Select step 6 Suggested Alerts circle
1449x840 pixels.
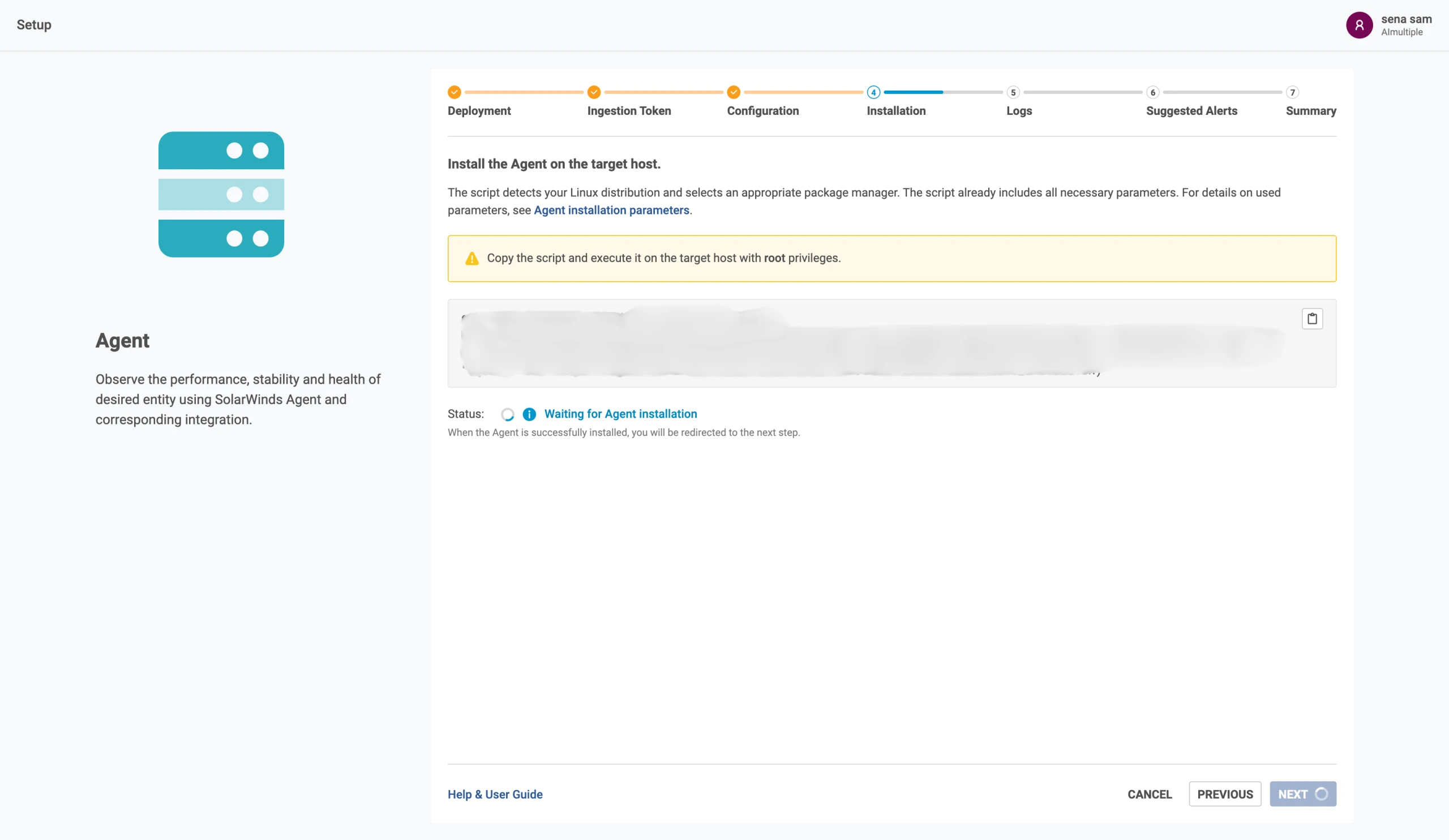(x=1153, y=92)
